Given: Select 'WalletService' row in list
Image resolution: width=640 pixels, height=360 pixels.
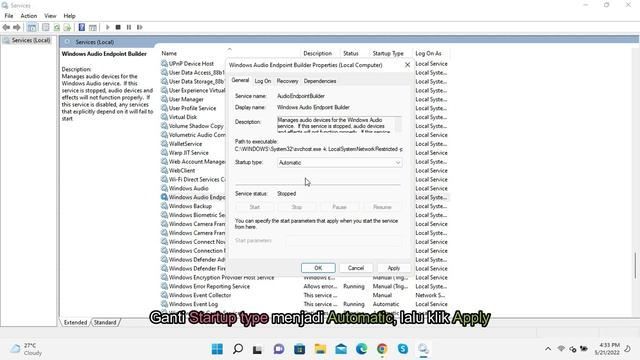Looking at the screenshot, I should tap(185, 144).
